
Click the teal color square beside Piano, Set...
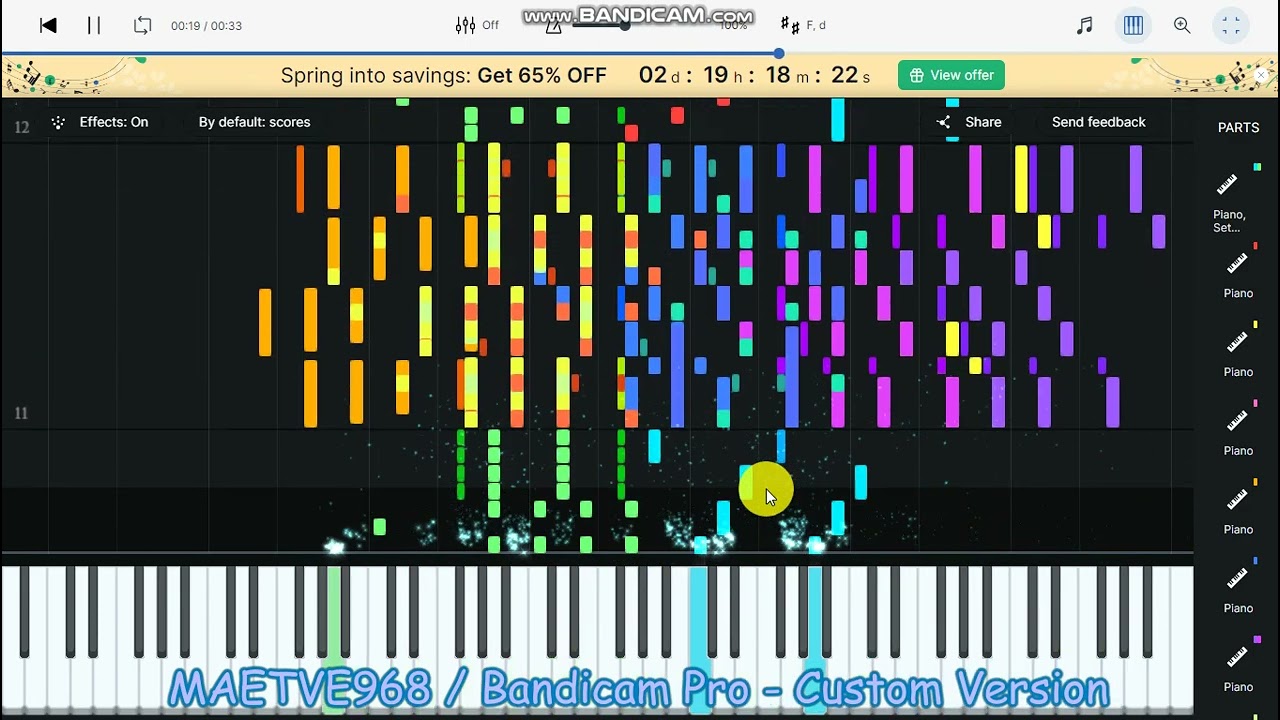point(1257,167)
